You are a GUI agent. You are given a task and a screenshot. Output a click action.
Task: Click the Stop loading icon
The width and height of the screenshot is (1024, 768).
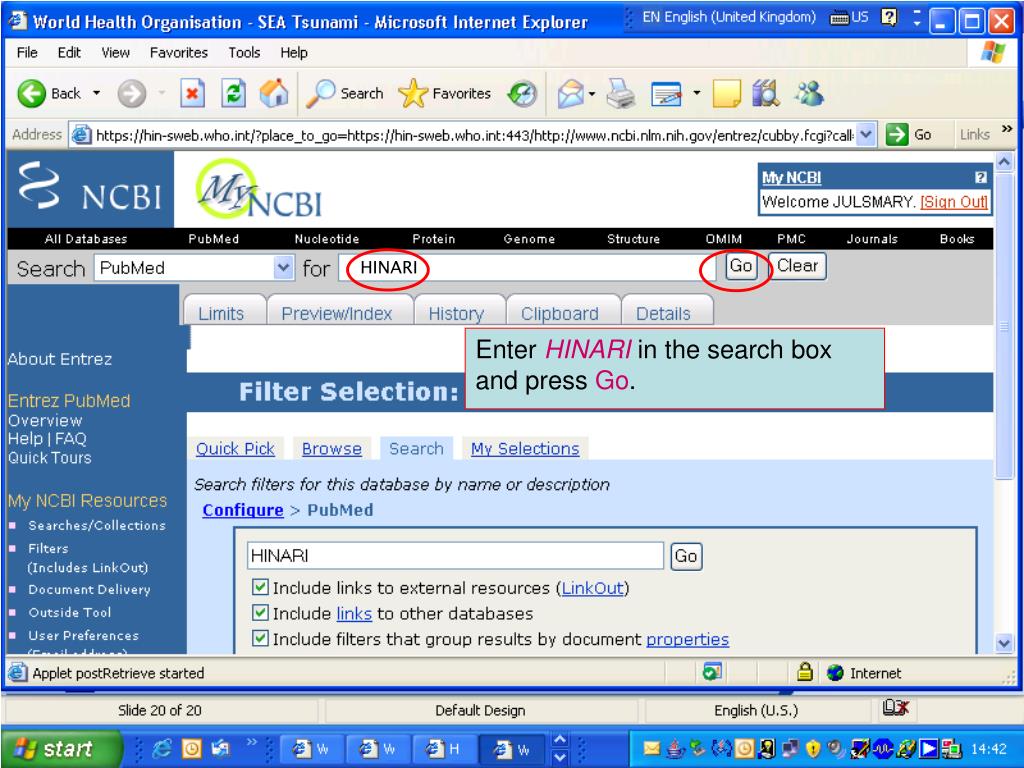(x=192, y=94)
